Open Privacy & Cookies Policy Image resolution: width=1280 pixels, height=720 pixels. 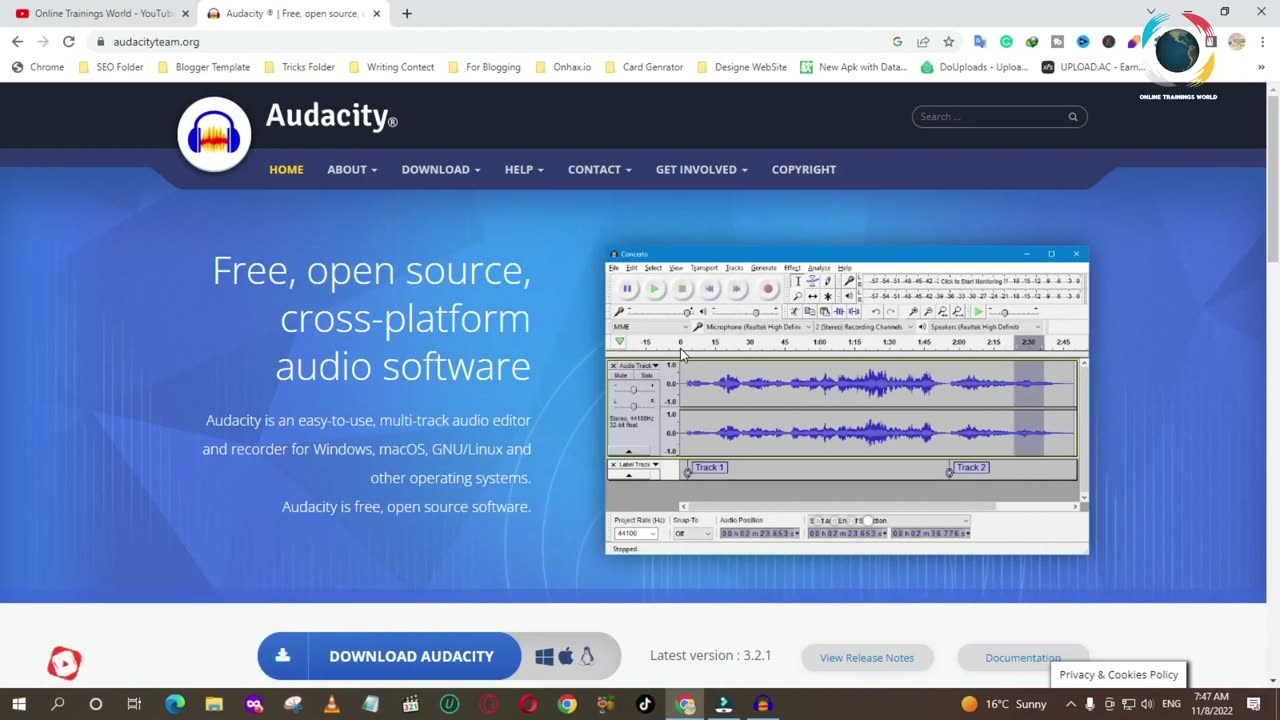1119,674
